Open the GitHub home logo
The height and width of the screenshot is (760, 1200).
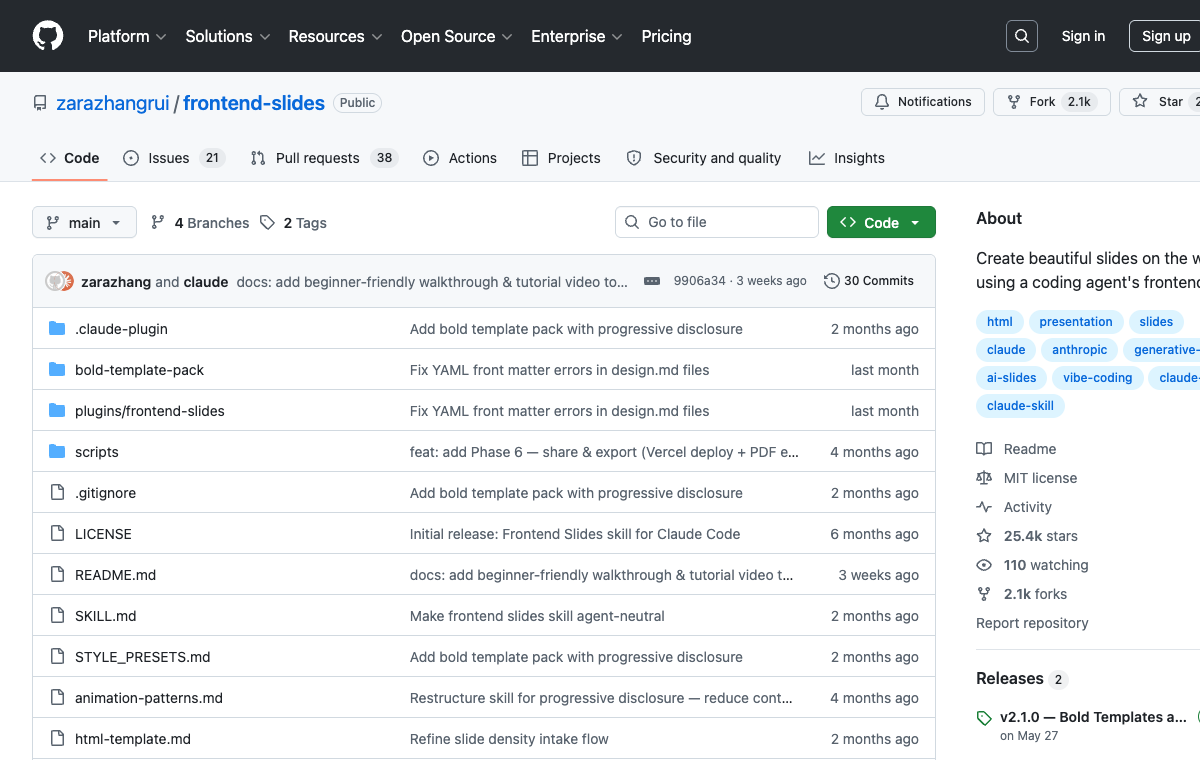(x=48, y=36)
